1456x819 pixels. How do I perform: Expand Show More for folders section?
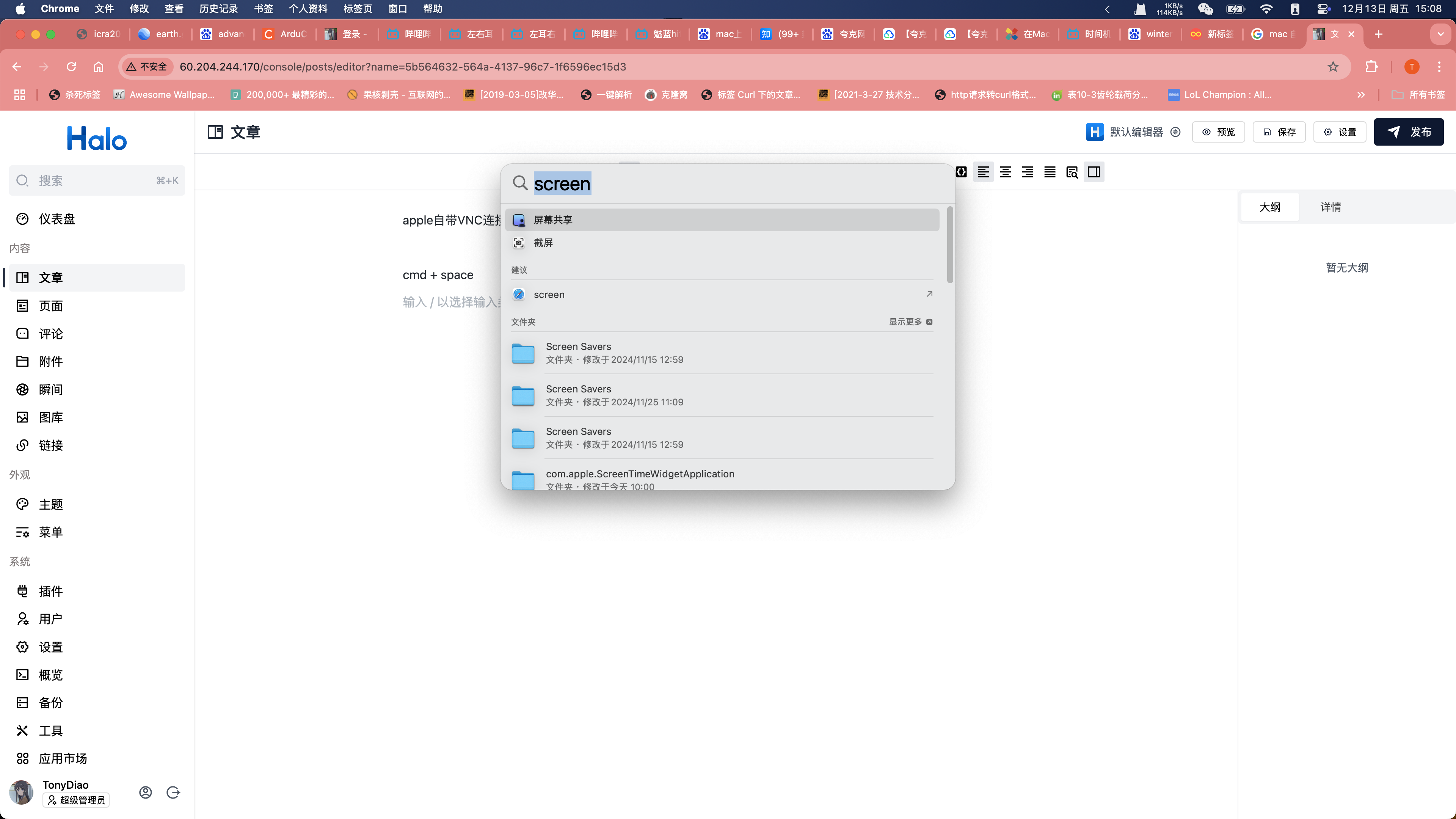[910, 322]
